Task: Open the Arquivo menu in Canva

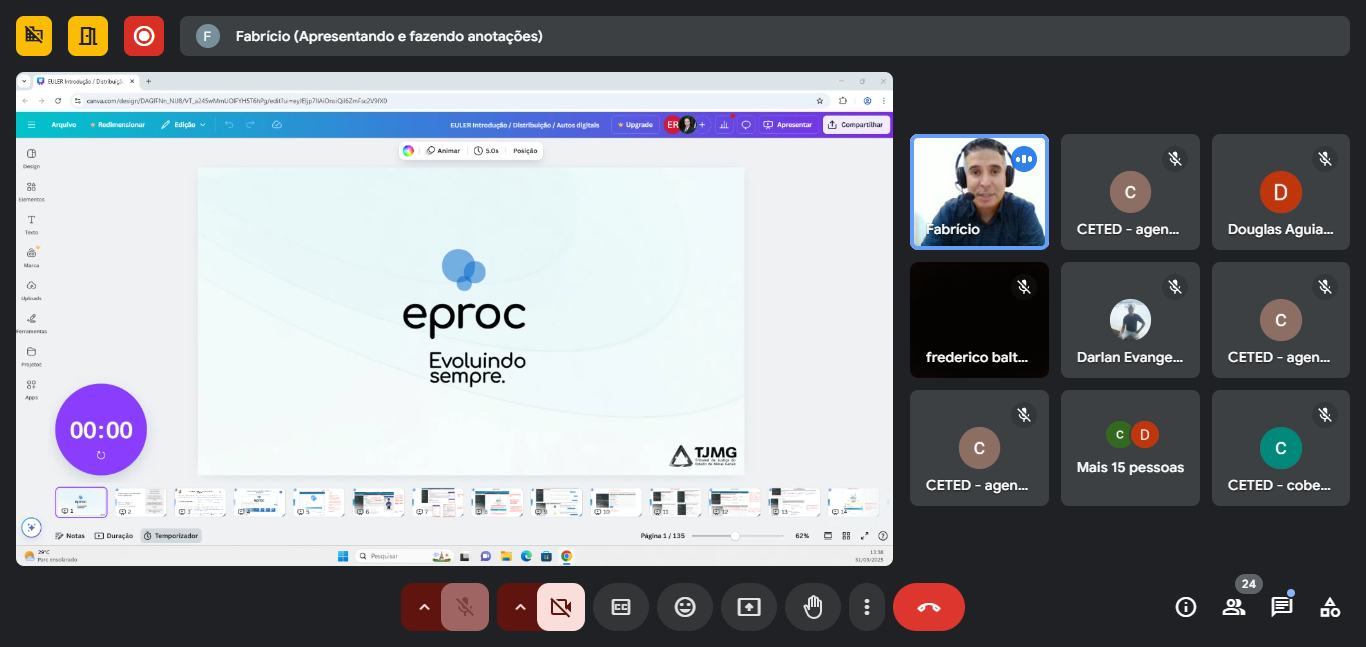Action: [64, 125]
